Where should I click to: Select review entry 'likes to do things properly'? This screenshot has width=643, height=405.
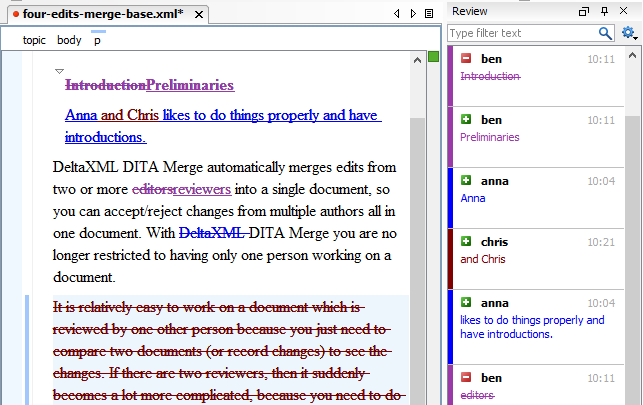[x=536, y=327]
